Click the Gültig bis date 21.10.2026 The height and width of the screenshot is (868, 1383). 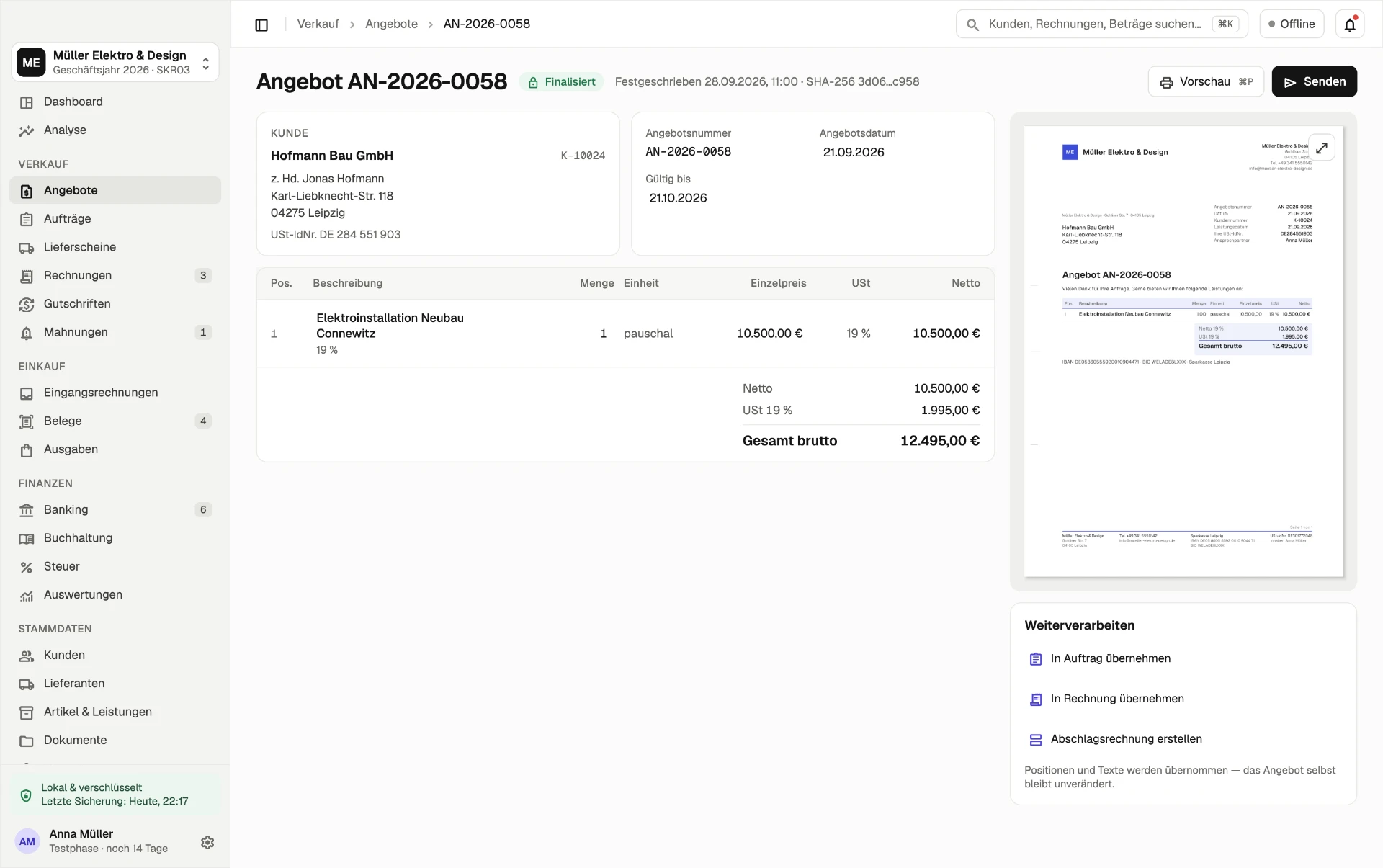678,198
